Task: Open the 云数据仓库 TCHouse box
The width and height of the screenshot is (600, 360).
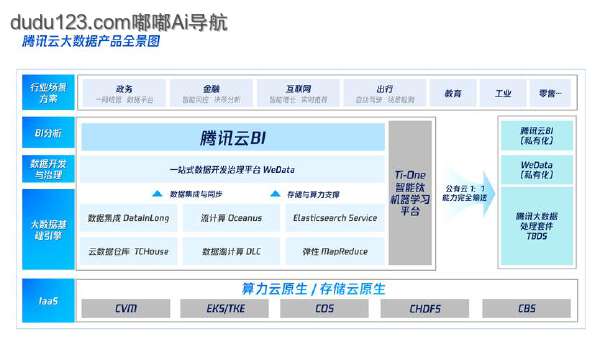Action: 129,251
